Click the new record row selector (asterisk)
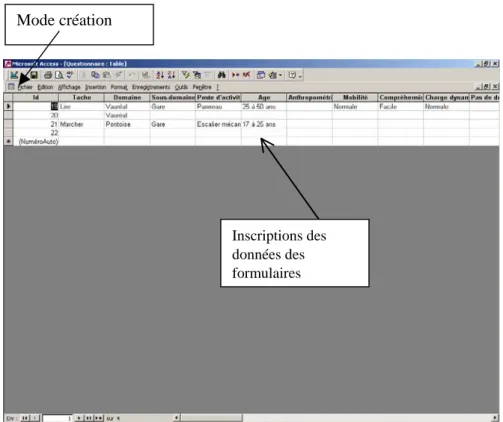This screenshot has width=503, height=422. tap(8, 141)
